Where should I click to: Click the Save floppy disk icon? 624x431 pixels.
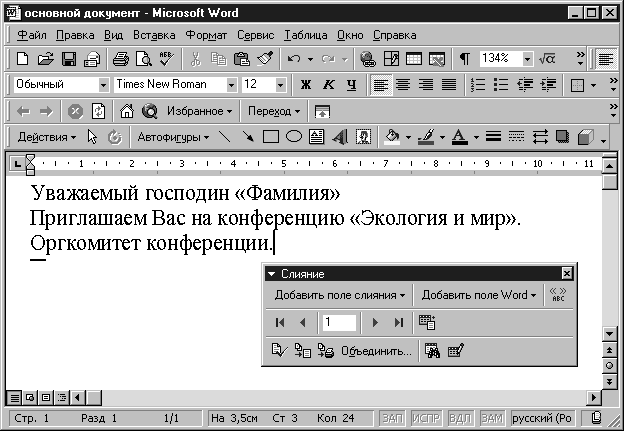tap(69, 60)
